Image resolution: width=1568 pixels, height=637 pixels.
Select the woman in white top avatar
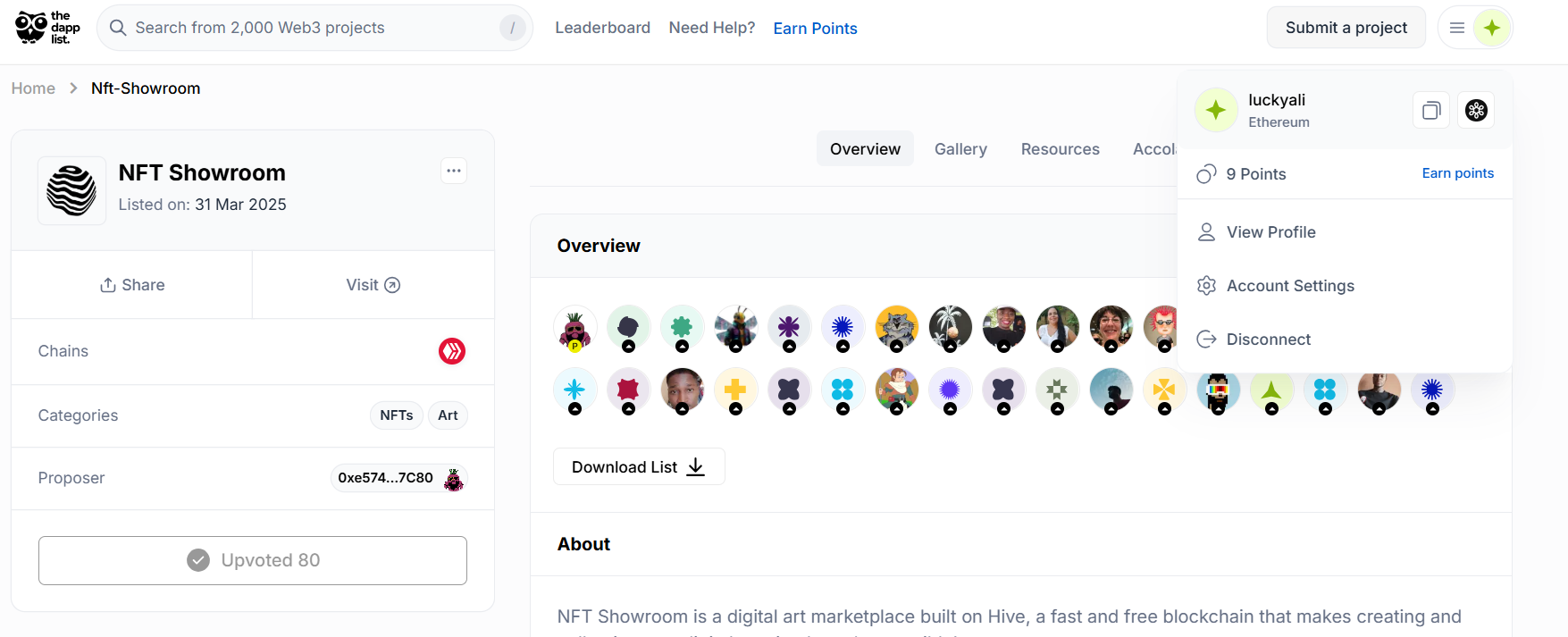1058,328
